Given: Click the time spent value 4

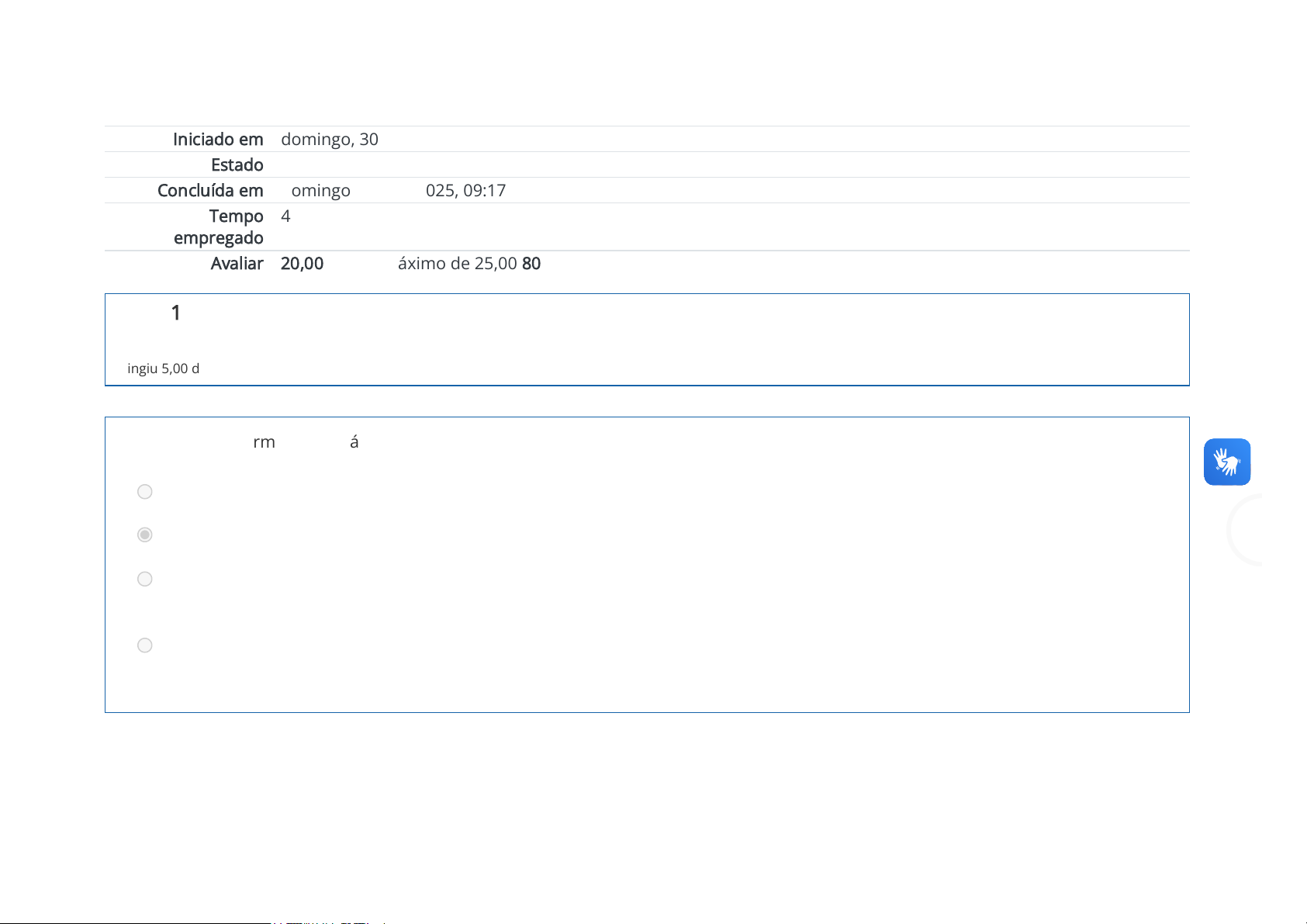Looking at the screenshot, I should tap(285, 216).
